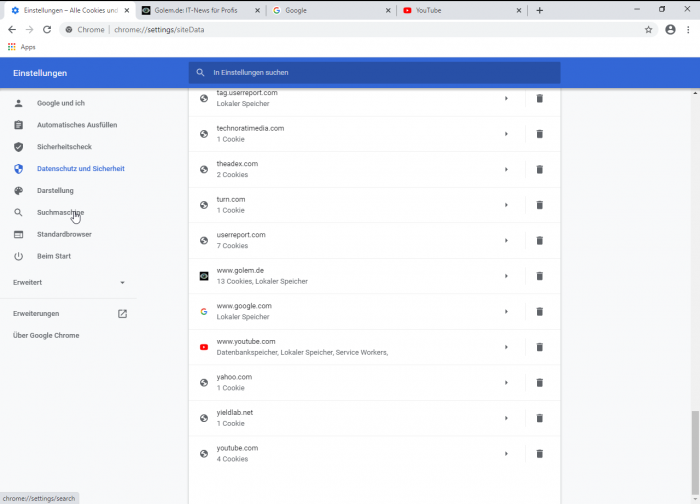The width and height of the screenshot is (700, 504).
Task: Go back to previous page
Action: coord(12,29)
